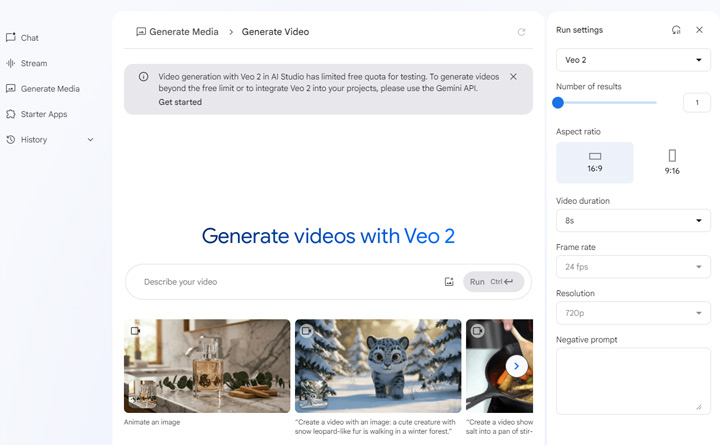Click the Negative prompt resize handle
The height and width of the screenshot is (445, 720).
(699, 407)
